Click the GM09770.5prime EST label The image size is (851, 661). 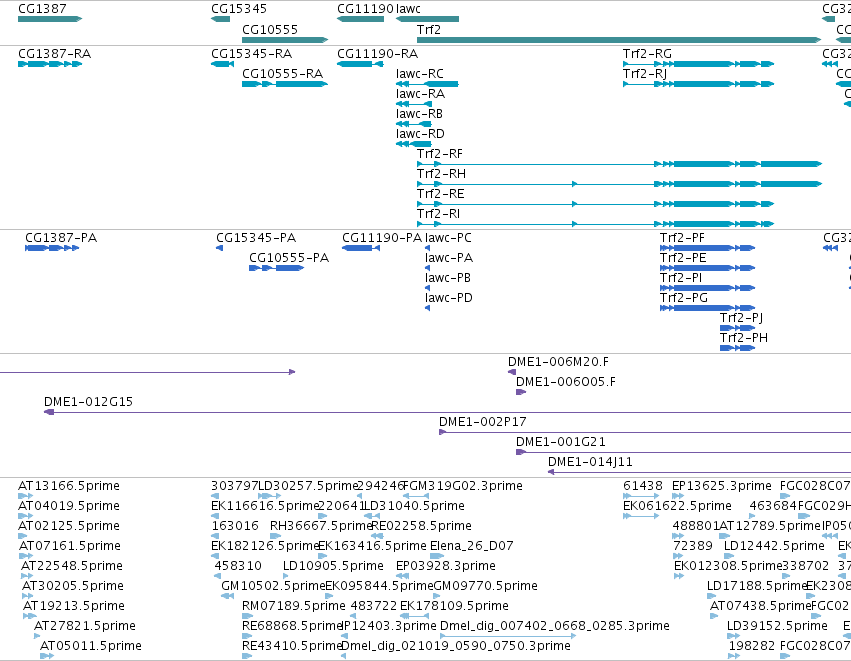(485, 586)
